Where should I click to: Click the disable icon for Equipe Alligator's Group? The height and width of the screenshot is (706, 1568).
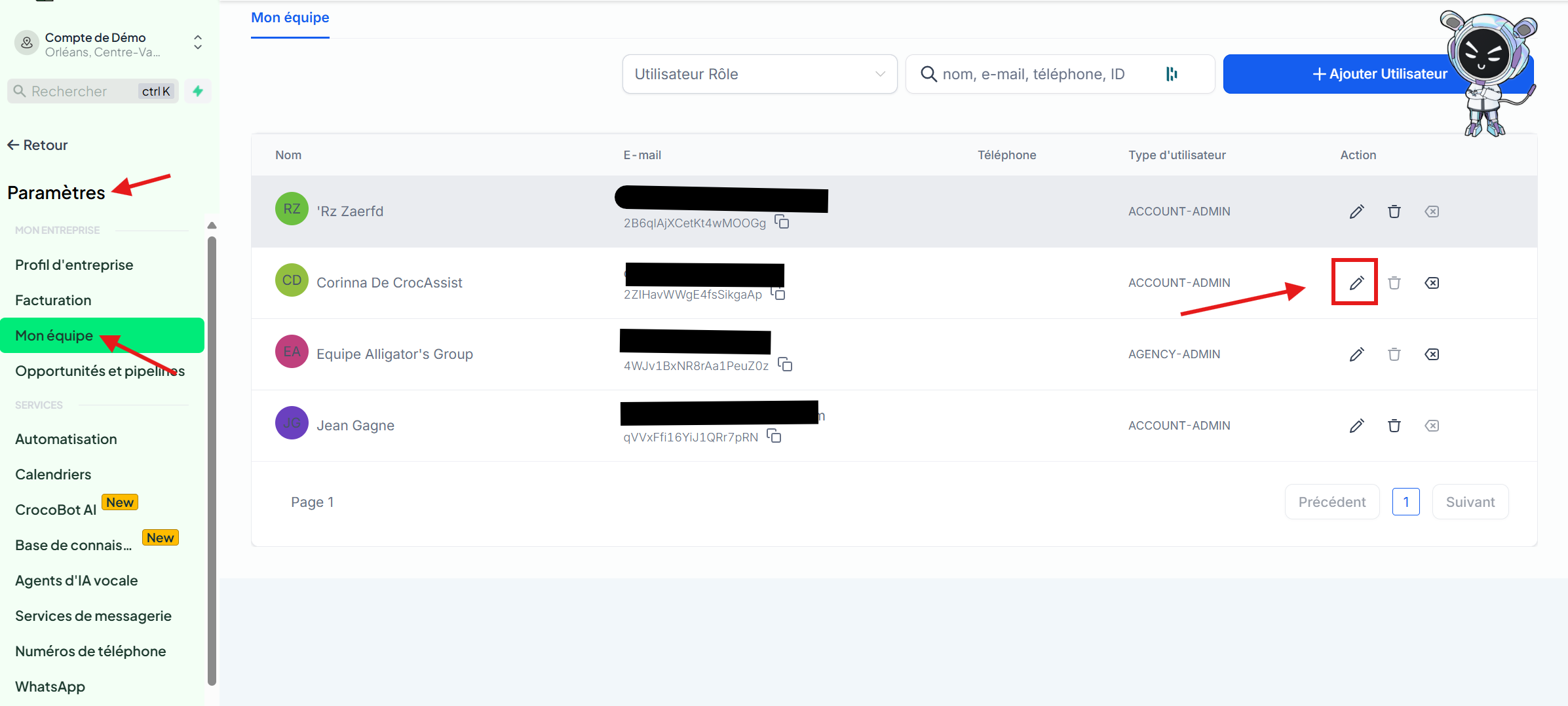click(1432, 354)
